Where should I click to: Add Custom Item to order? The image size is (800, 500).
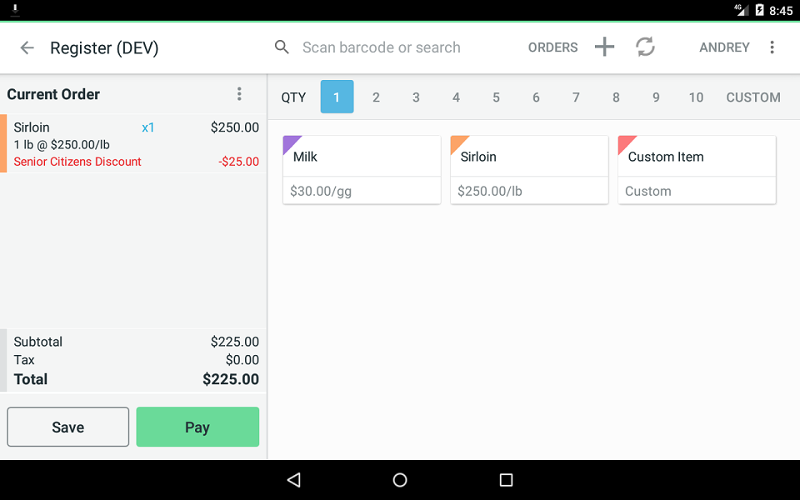[x=697, y=170]
